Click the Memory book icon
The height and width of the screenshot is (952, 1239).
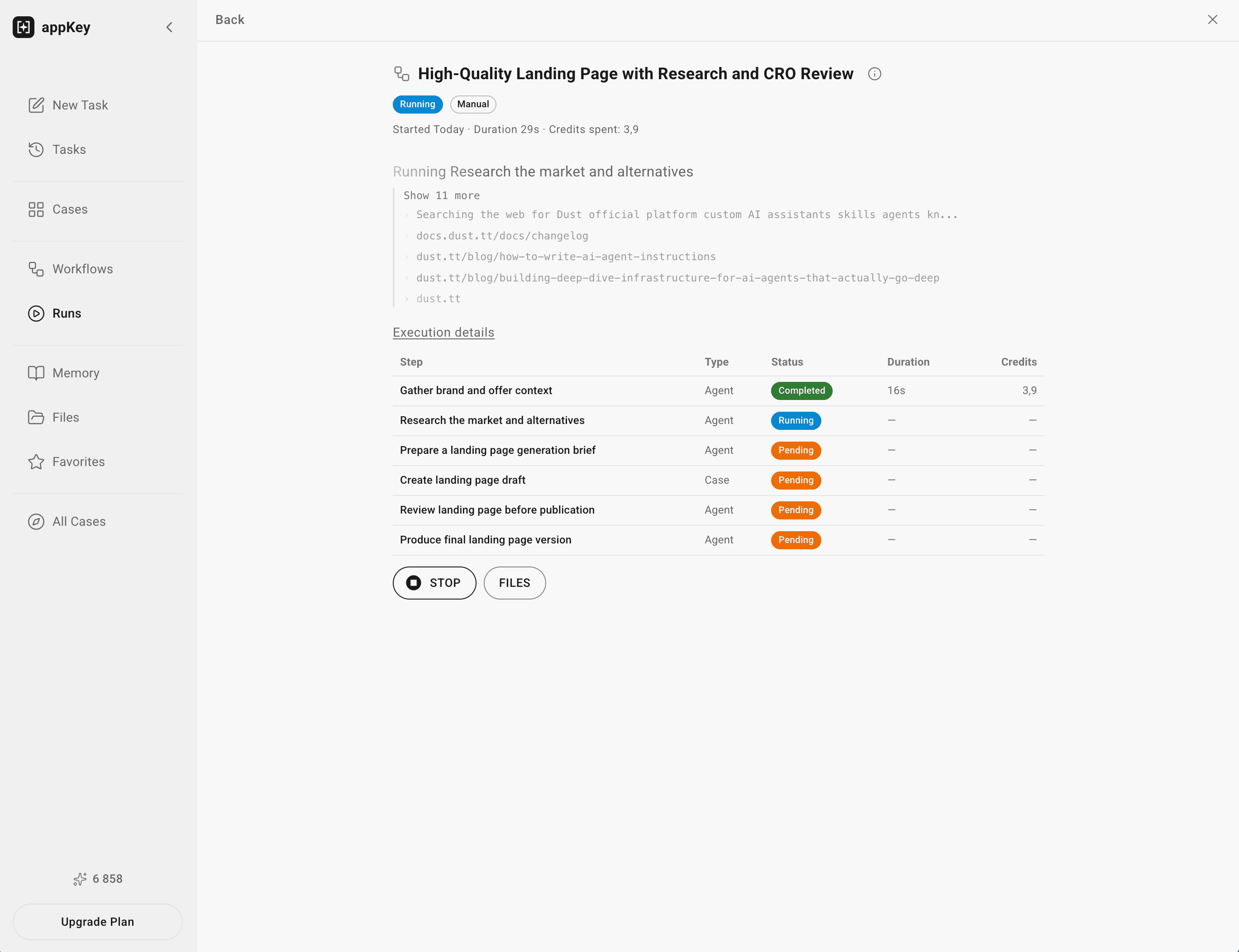tap(36, 373)
